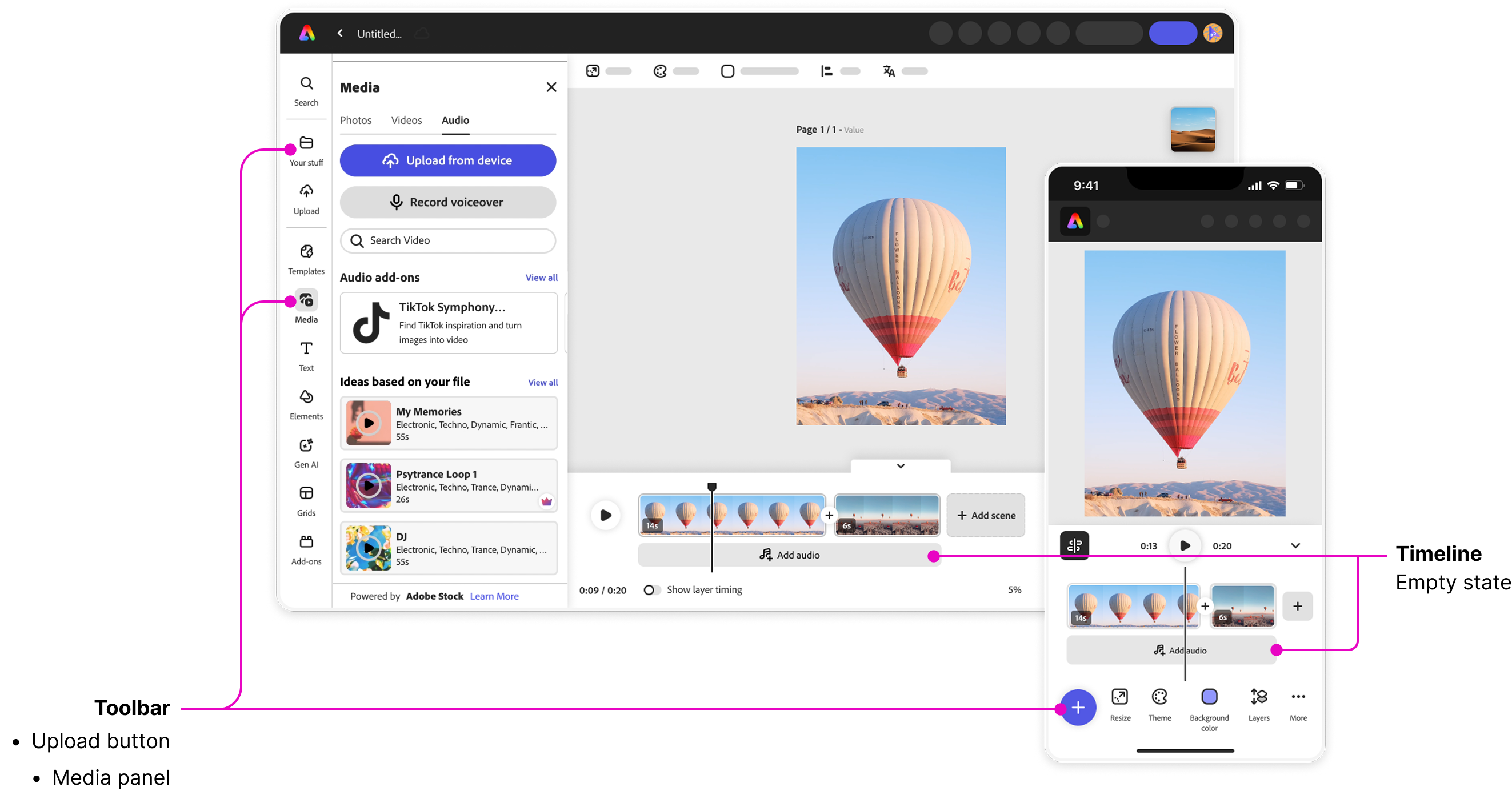Screen dimensions: 1512x795
Task: Tap the Layers icon on mobile toolbar
Action: coord(1258,705)
